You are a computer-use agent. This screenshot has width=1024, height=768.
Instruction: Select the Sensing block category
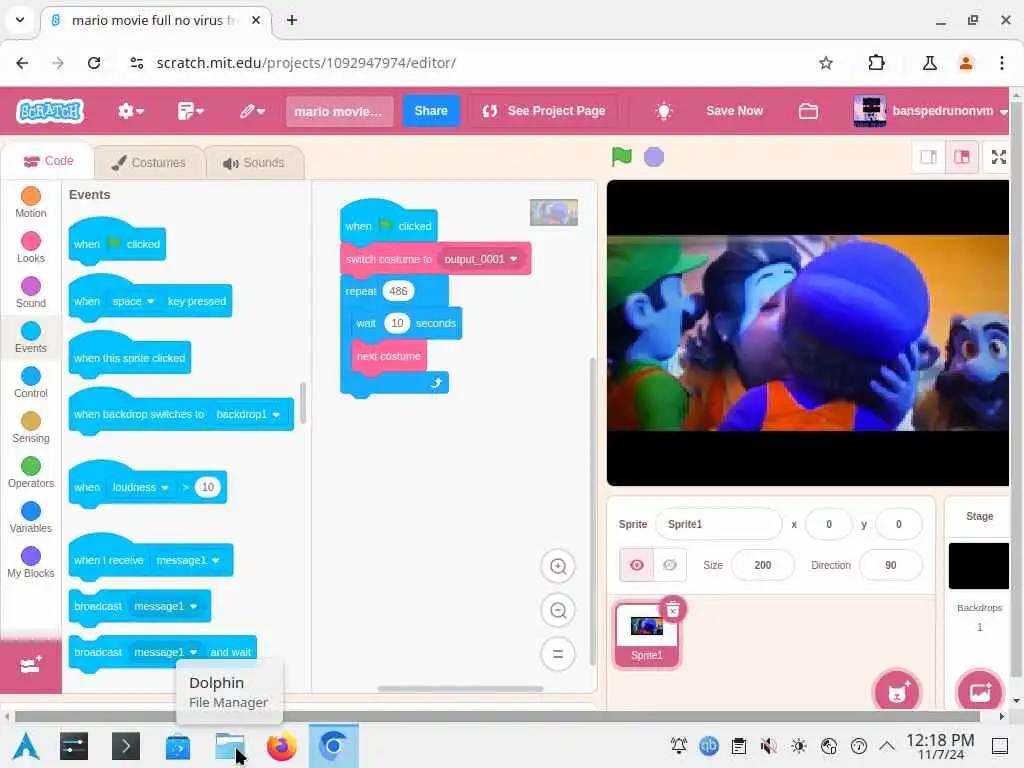[31, 428]
